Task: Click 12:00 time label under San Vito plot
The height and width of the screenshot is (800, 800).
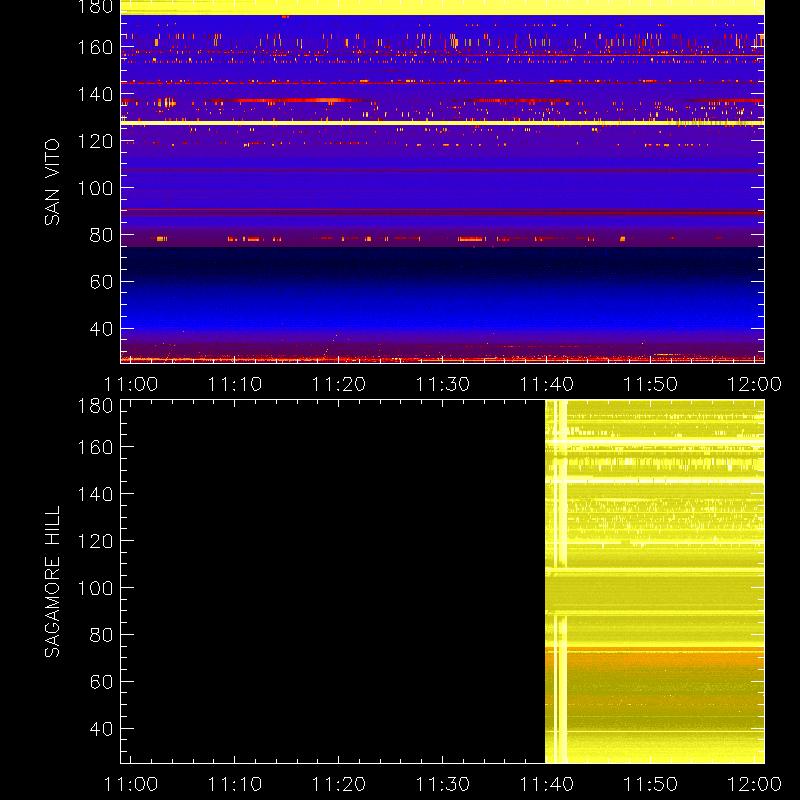Action: [754, 384]
